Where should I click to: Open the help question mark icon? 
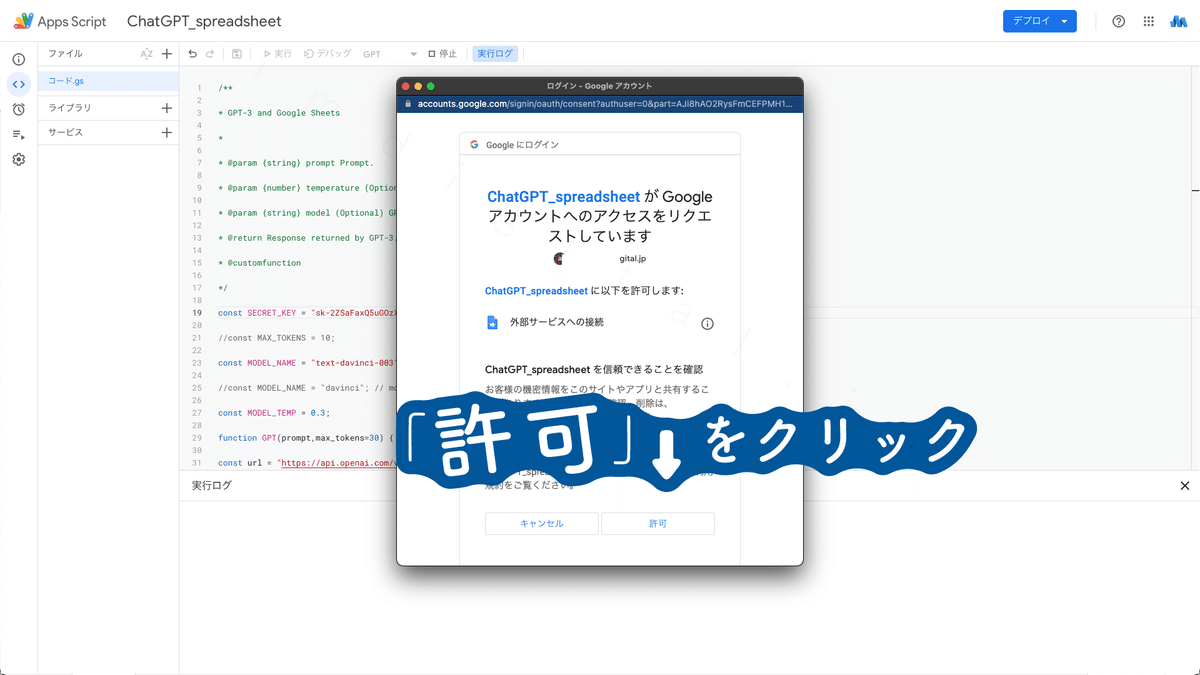pyautogui.click(x=1119, y=21)
